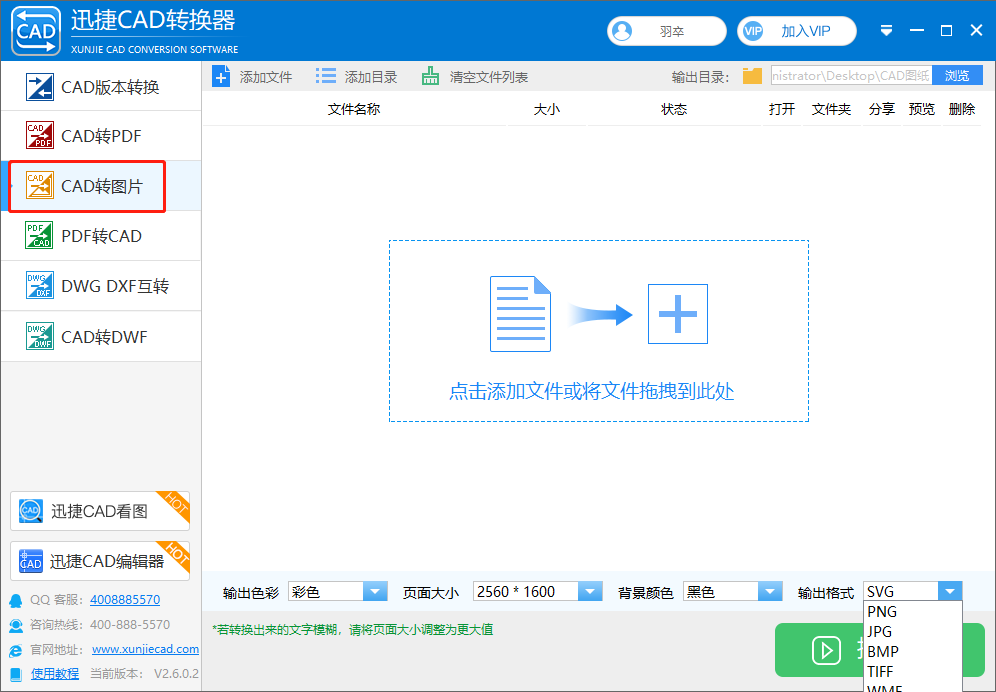Select JPG in output format list
Image resolution: width=996 pixels, height=692 pixels.
(913, 632)
